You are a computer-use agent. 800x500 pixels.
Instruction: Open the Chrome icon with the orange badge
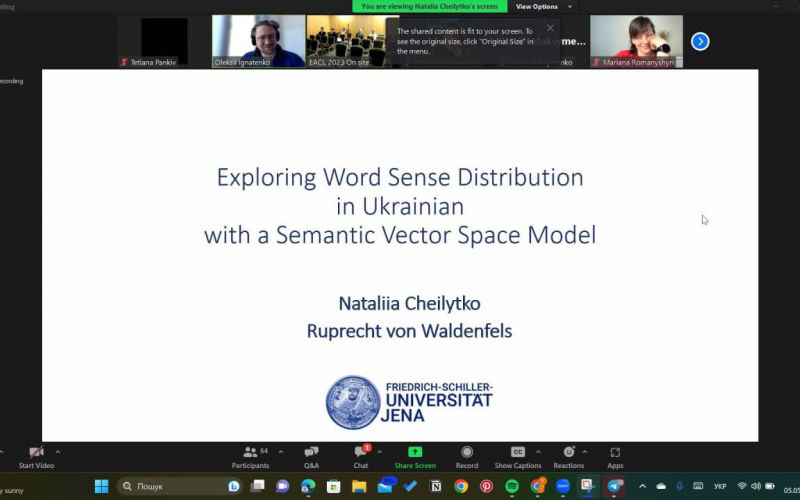(538, 485)
